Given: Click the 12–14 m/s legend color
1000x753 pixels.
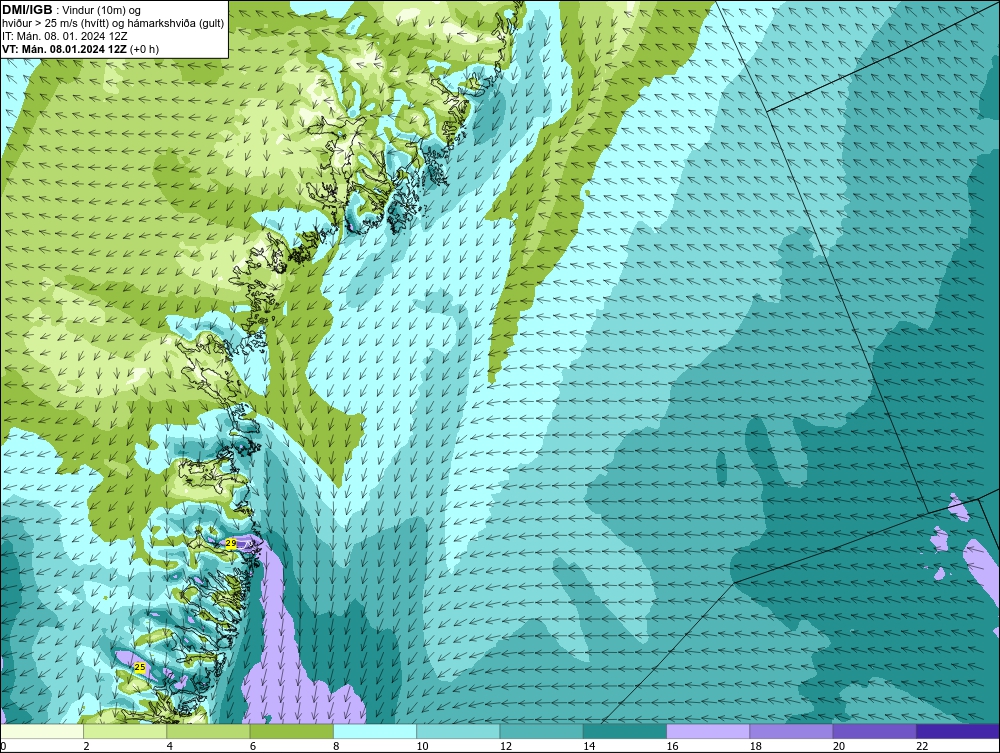Looking at the screenshot, I should 541,731.
